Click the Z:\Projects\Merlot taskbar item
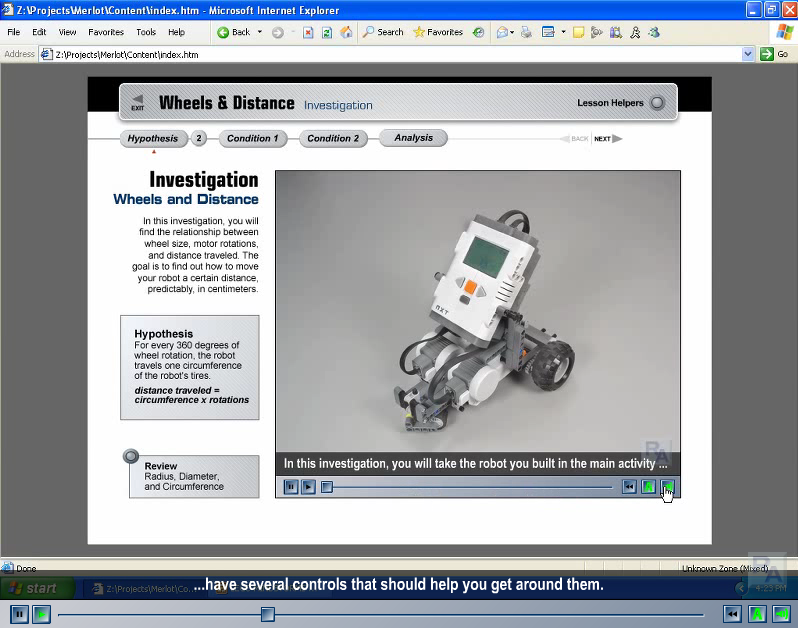The image size is (798, 628). click(144, 588)
